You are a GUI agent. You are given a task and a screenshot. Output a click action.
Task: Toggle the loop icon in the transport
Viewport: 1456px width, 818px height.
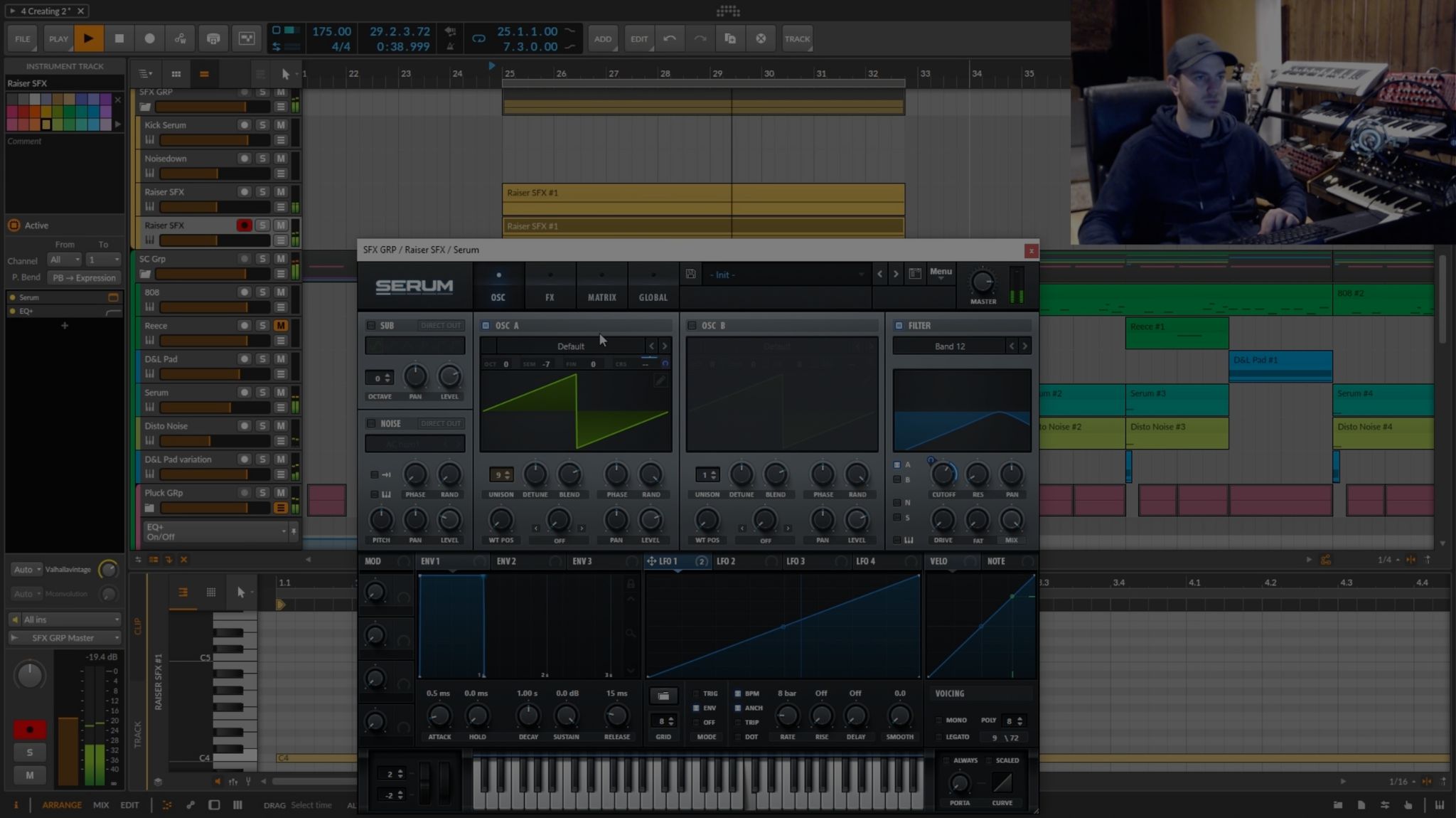coord(478,38)
